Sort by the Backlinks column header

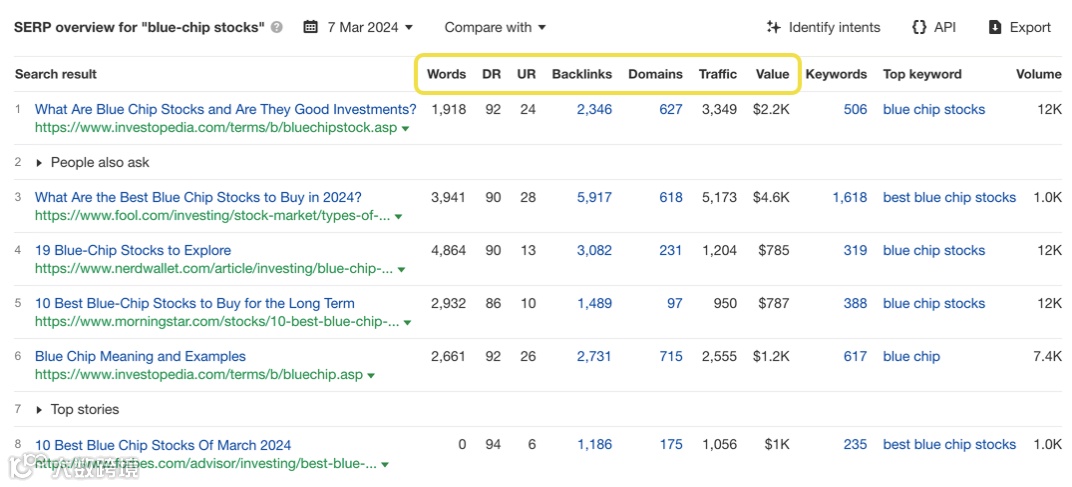(581, 74)
